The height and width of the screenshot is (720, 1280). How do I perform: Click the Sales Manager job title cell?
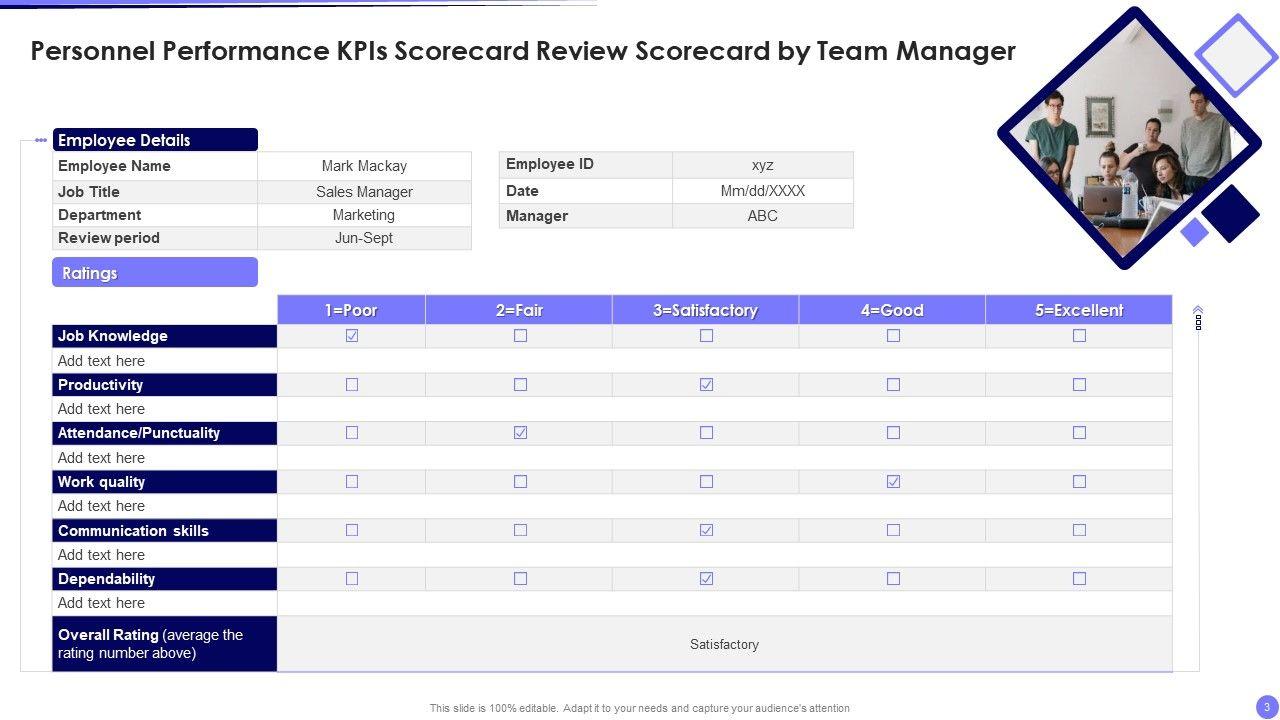[364, 192]
